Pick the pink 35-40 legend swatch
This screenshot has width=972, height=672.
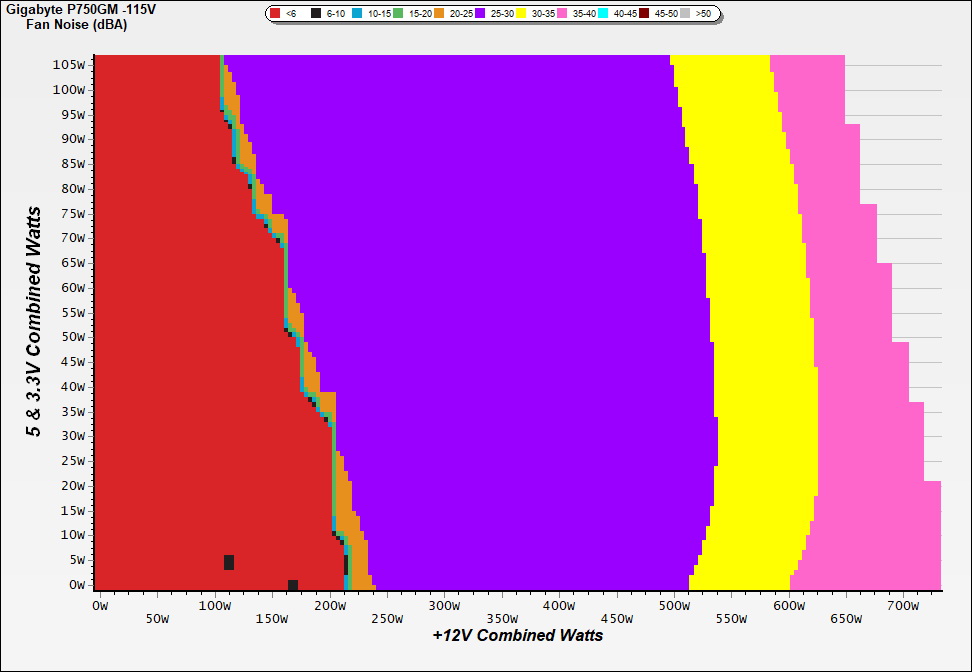tap(561, 14)
